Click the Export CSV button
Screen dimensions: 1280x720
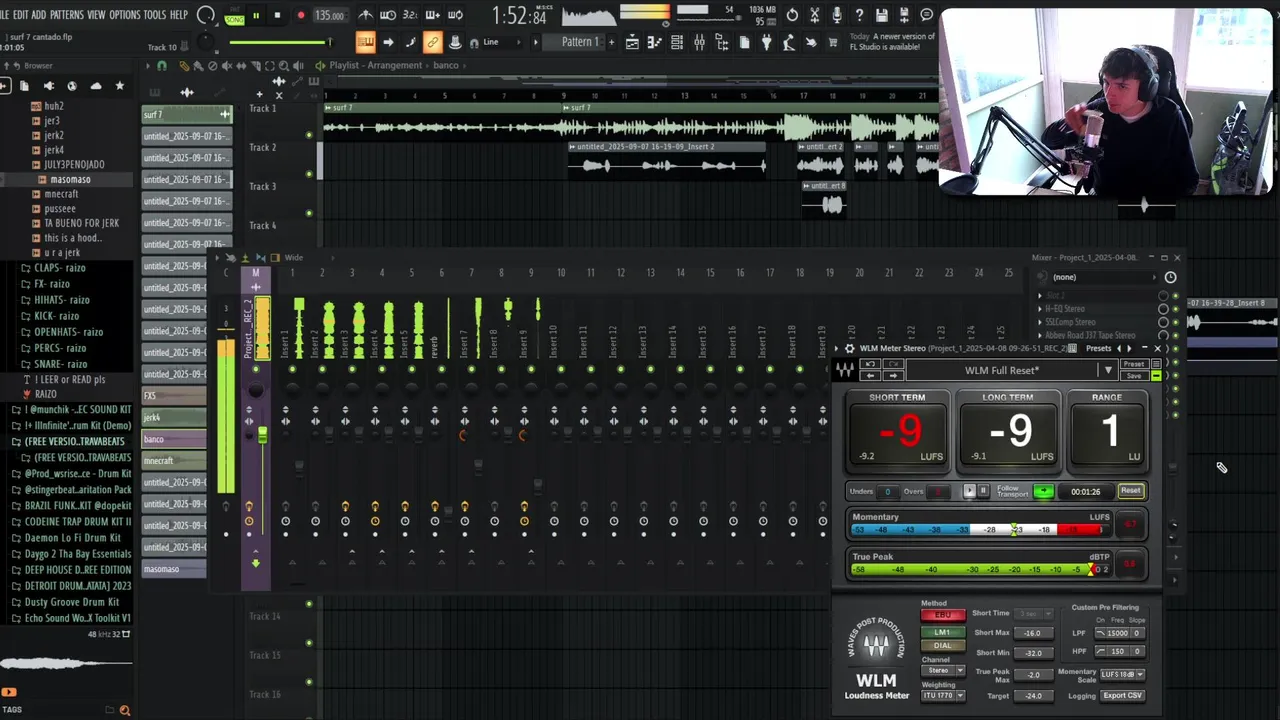point(1122,696)
